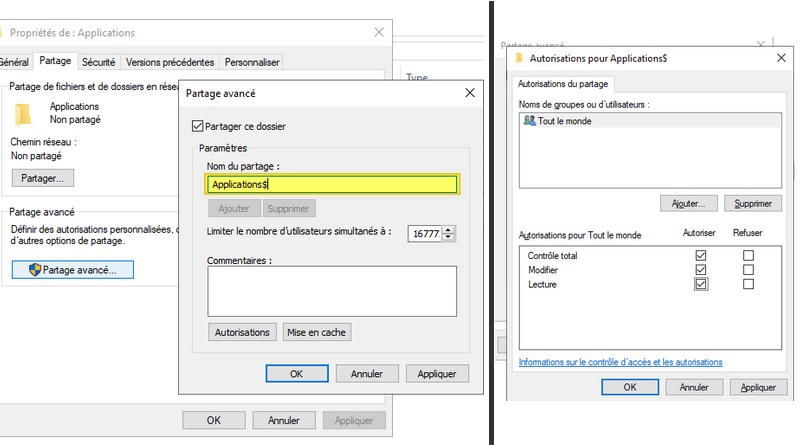
Task: Click the folder icon in Autorisations title bar
Action: click(x=518, y=58)
